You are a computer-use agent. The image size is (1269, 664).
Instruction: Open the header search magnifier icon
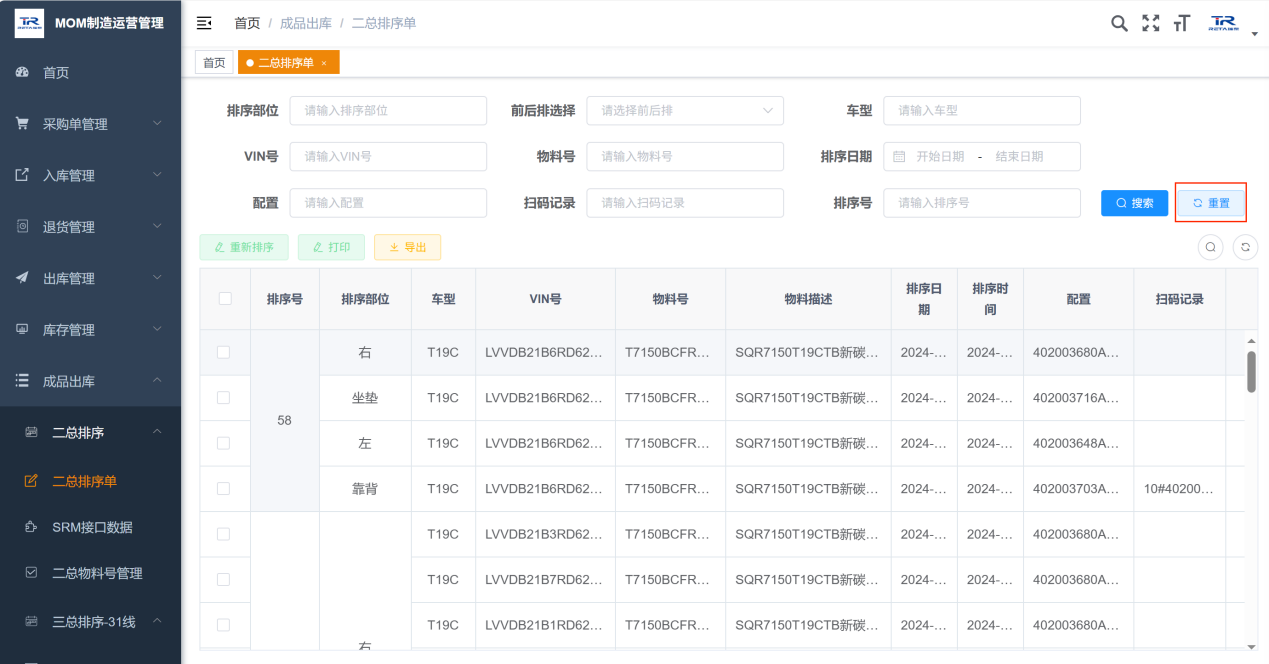pos(1119,23)
